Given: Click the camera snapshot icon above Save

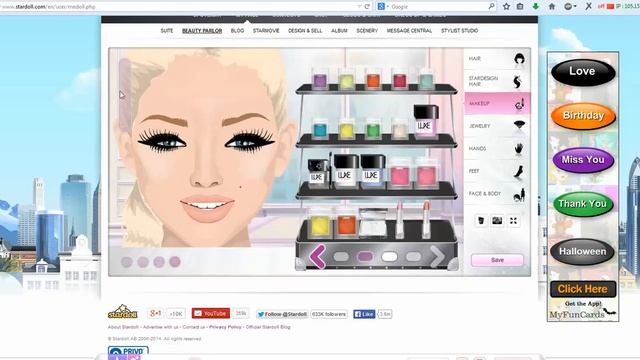Looking at the screenshot, I should tap(497, 221).
